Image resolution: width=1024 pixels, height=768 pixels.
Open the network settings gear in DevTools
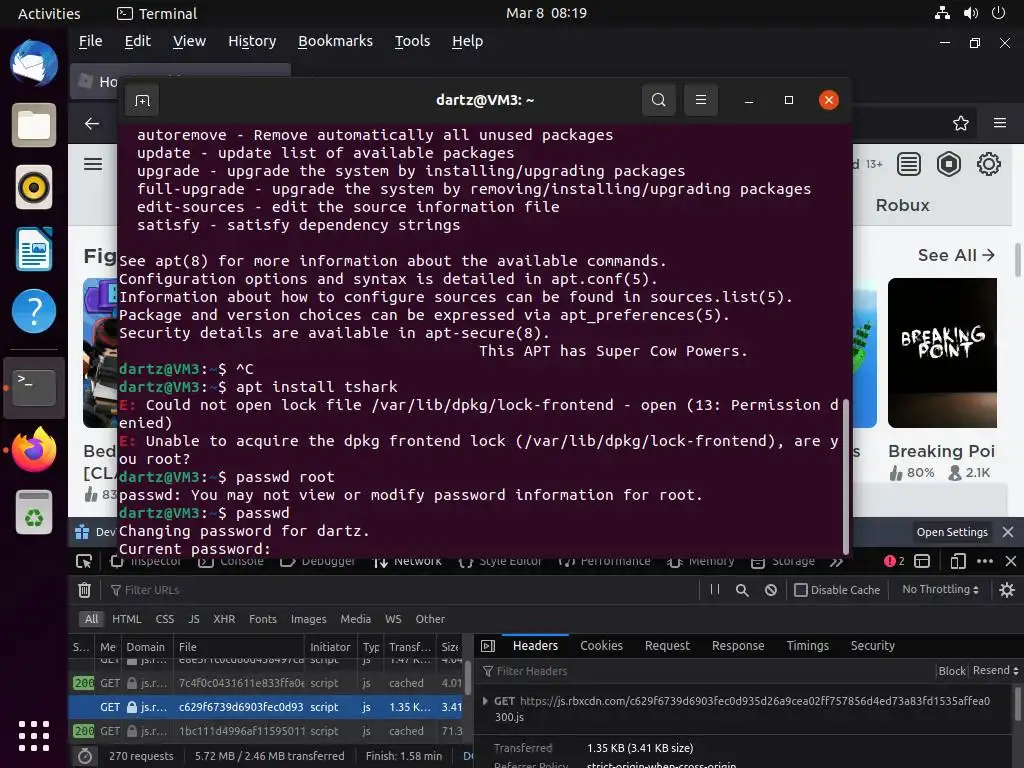[x=1006, y=590]
